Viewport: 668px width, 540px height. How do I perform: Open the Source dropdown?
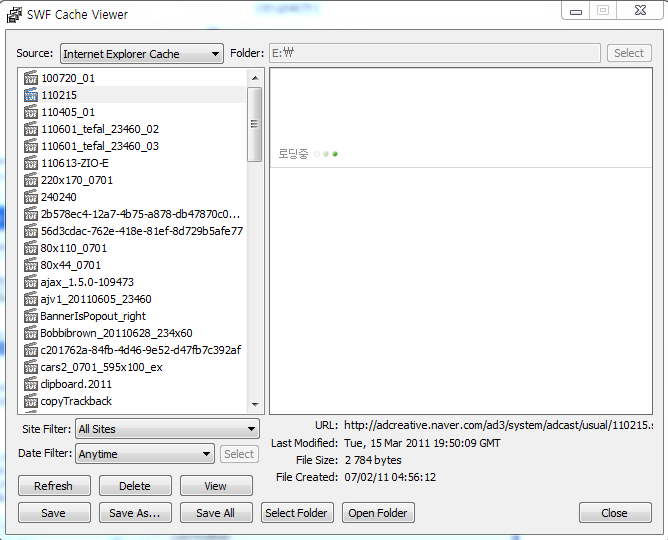coord(141,54)
